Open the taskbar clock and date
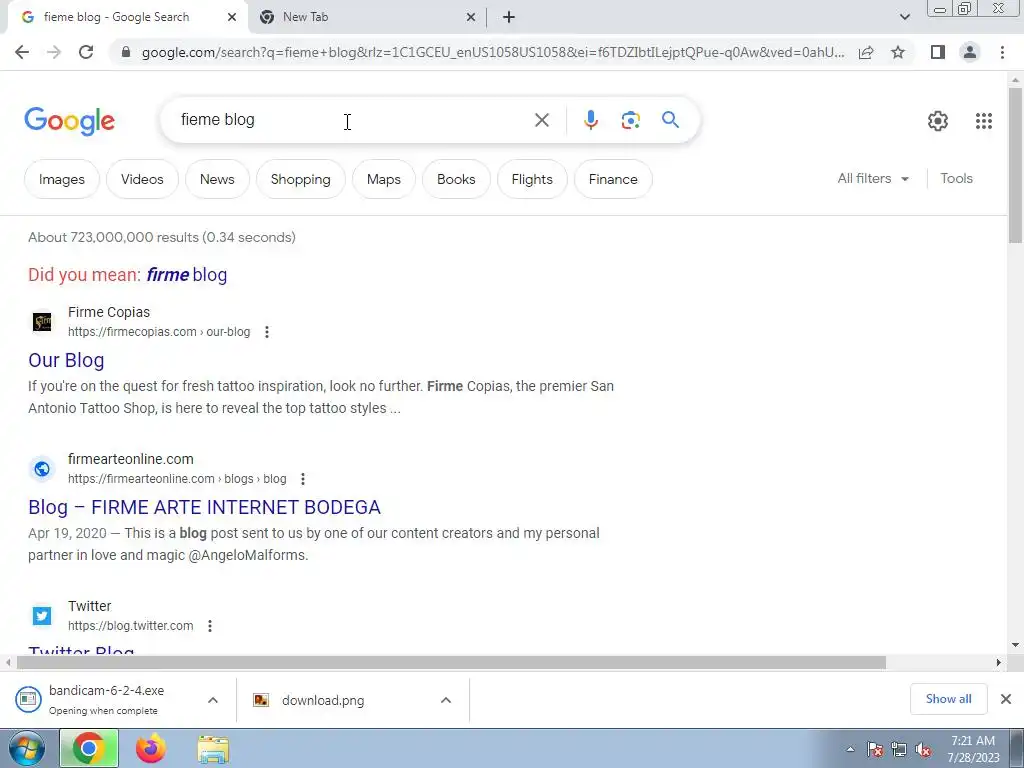Viewport: 1024px width, 768px height. coord(973,749)
